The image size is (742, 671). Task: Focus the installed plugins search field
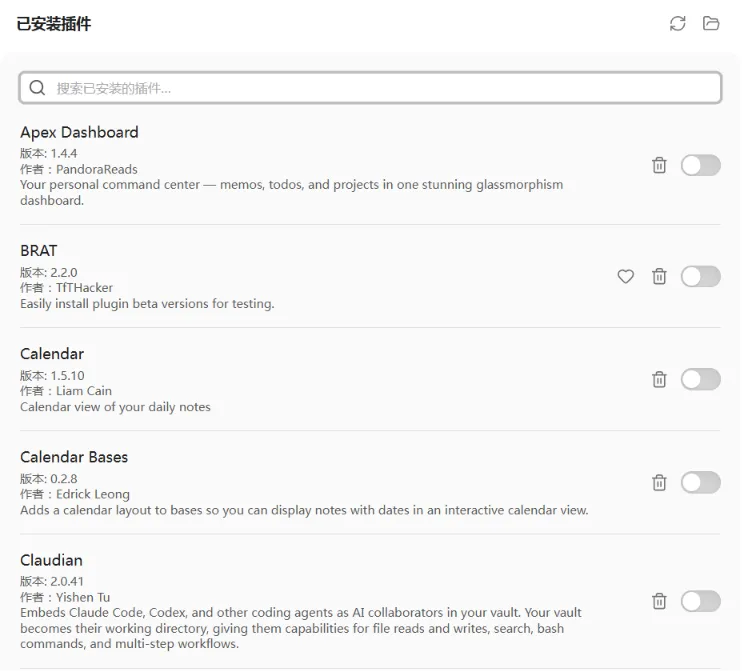pos(370,88)
